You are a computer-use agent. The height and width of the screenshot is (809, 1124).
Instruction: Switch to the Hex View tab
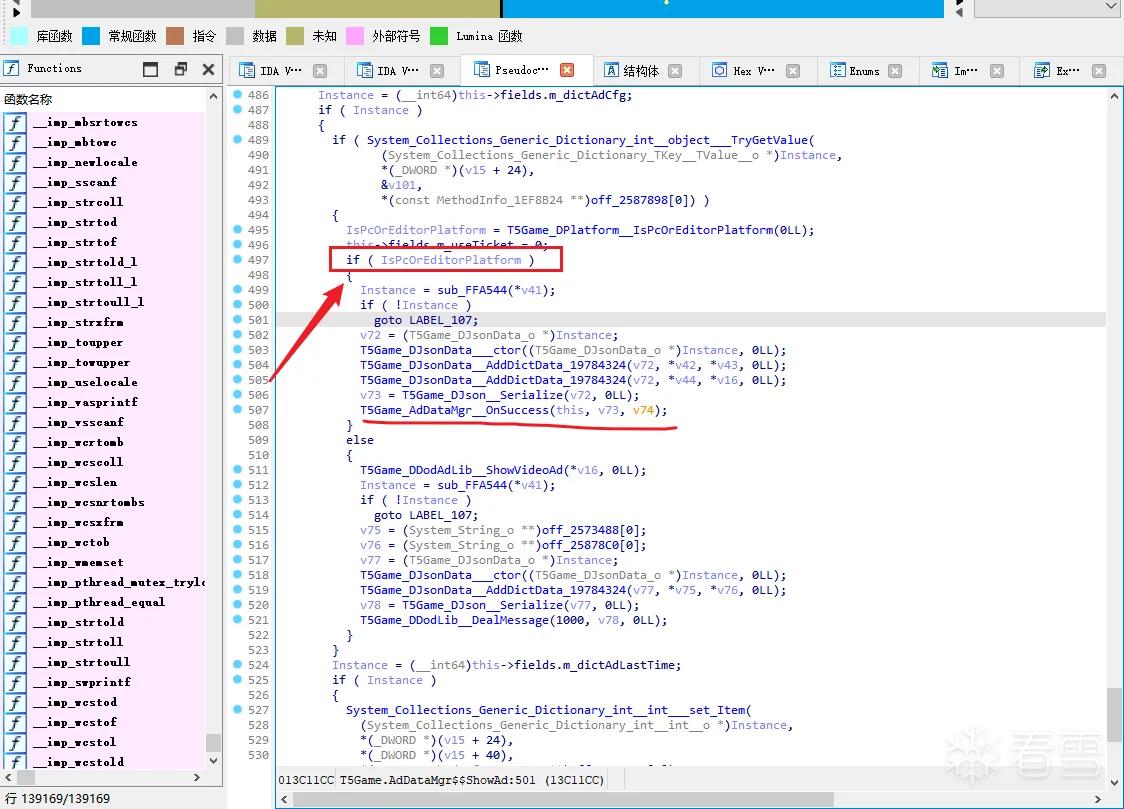pyautogui.click(x=743, y=70)
